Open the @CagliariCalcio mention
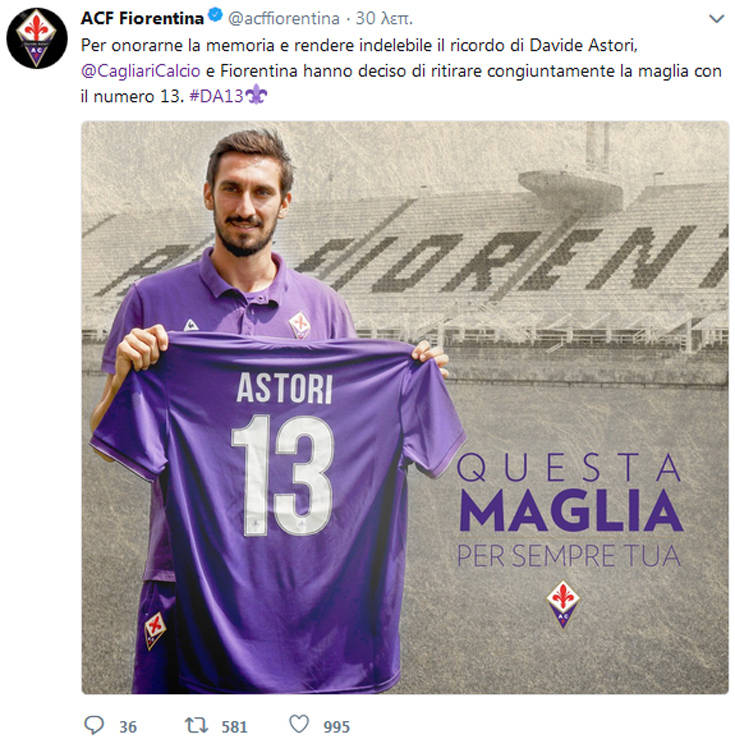 140,71
